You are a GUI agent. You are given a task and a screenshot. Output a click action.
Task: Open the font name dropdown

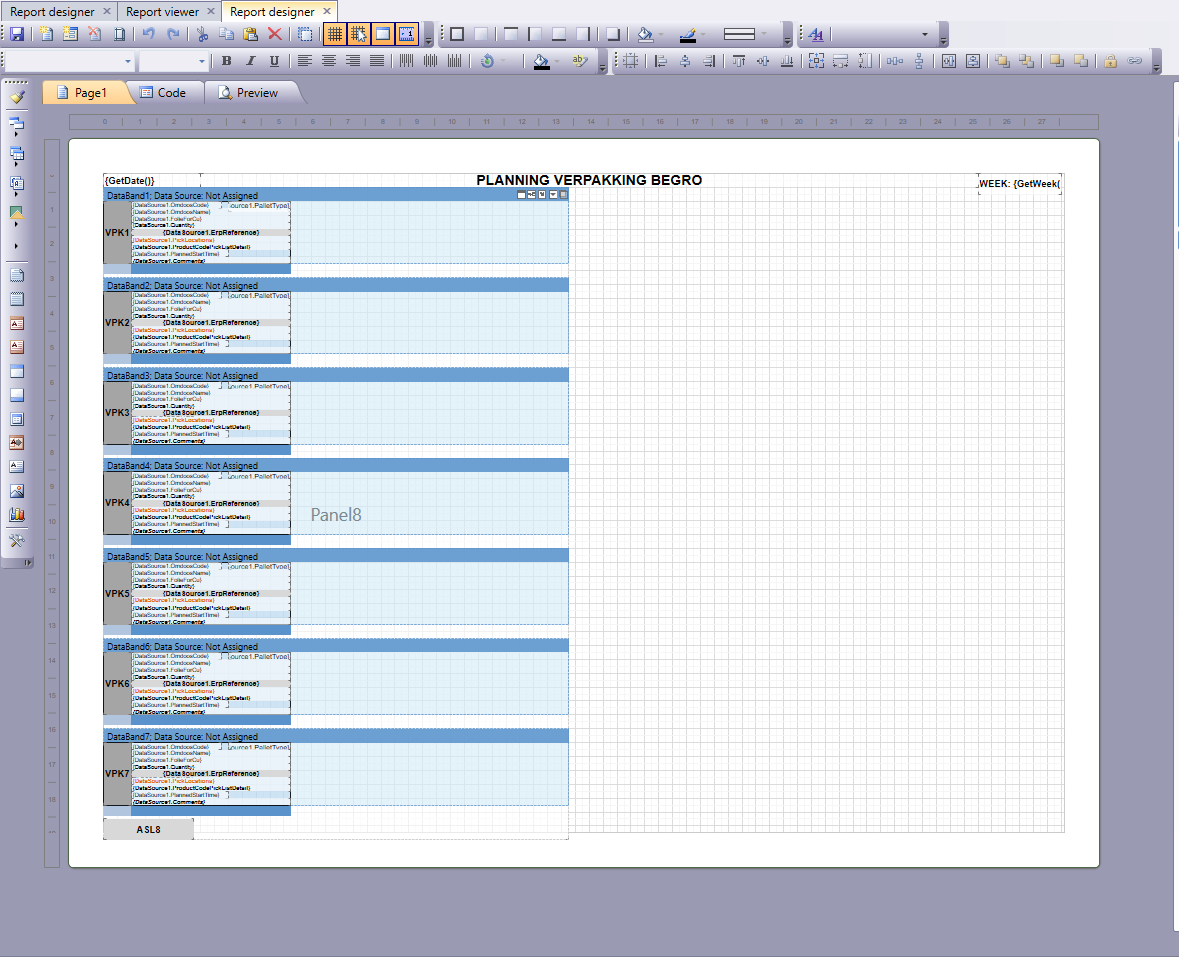tap(127, 61)
